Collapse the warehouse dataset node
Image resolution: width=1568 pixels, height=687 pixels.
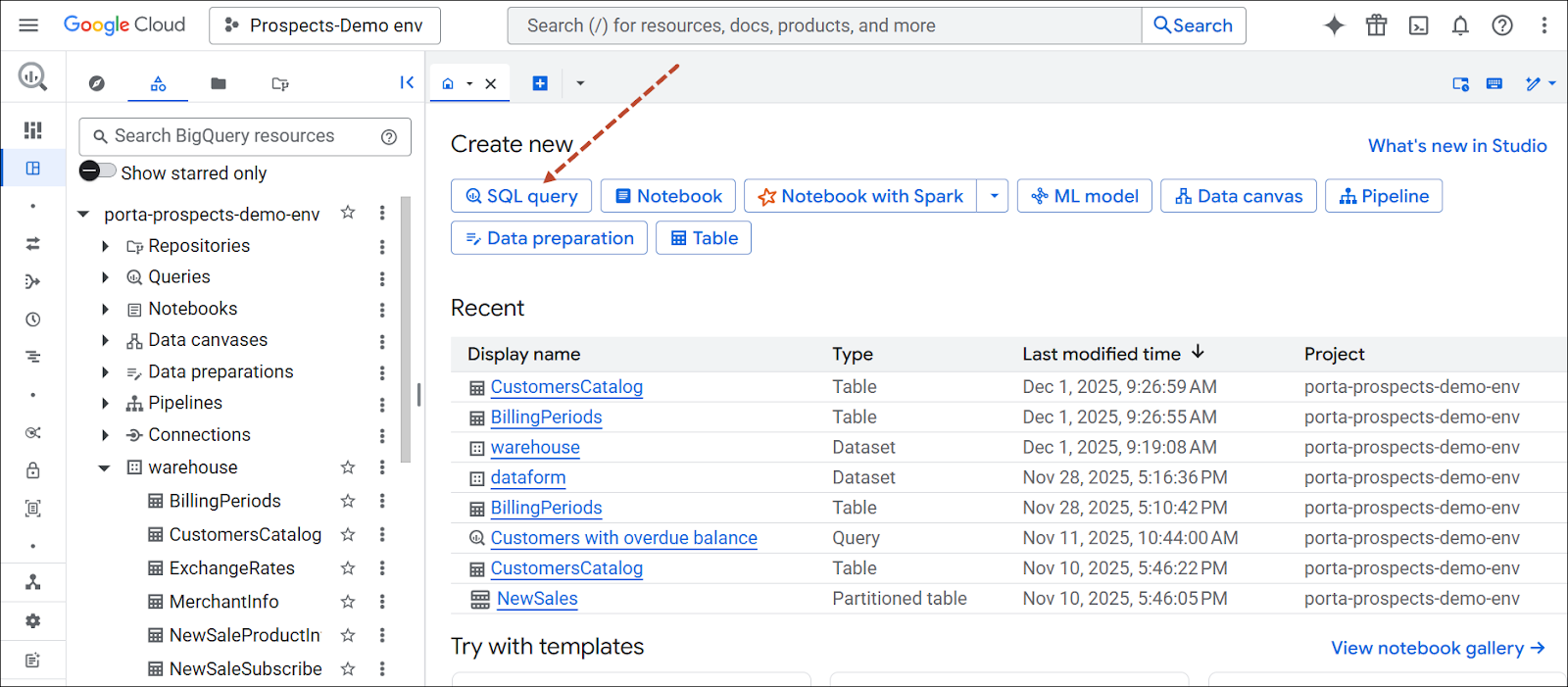105,467
